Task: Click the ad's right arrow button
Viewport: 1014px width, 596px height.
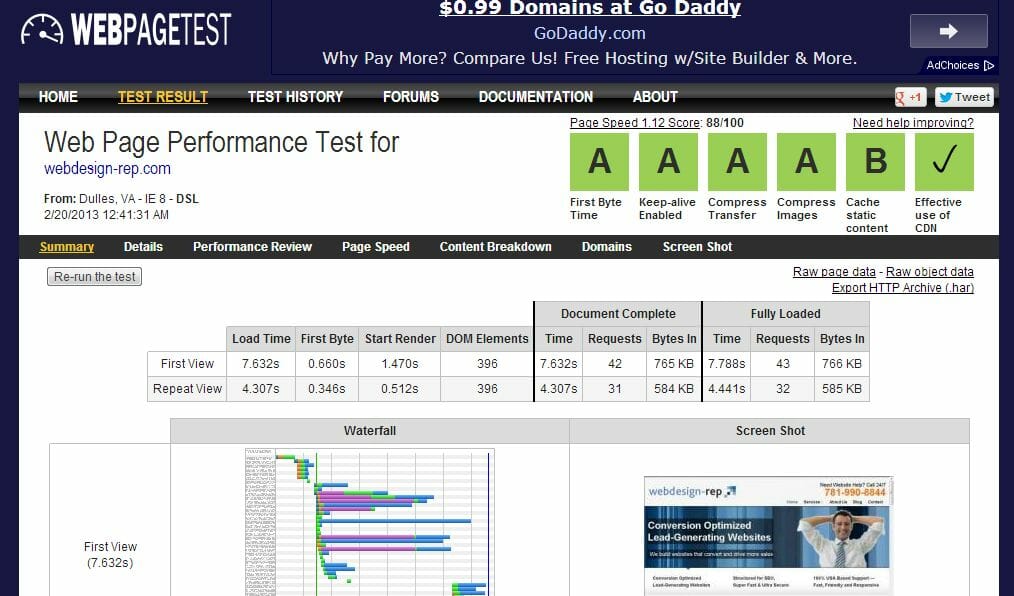Action: coord(948,31)
